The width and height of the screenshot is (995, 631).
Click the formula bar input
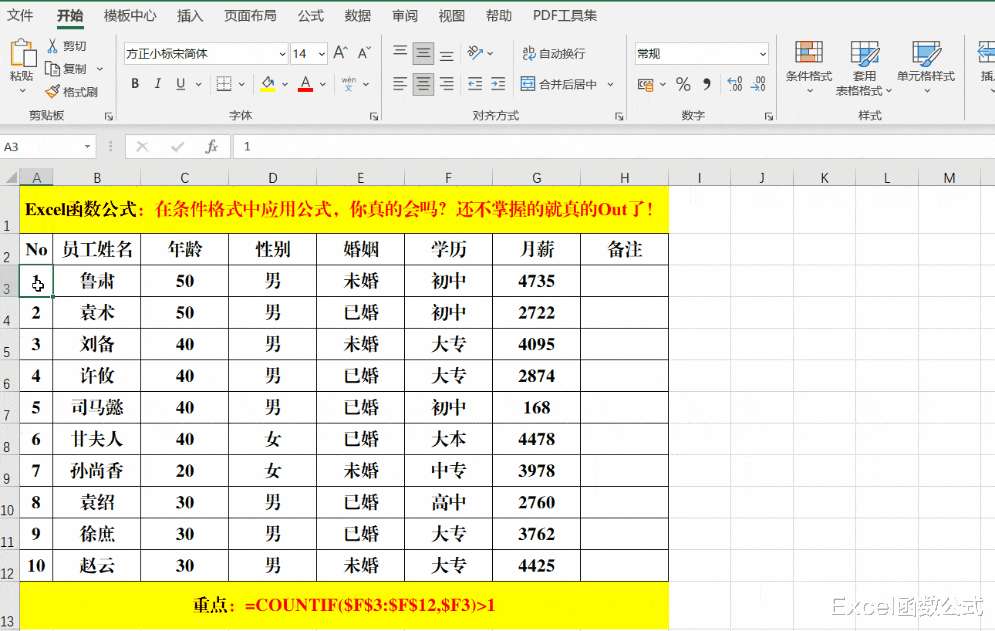[613, 147]
